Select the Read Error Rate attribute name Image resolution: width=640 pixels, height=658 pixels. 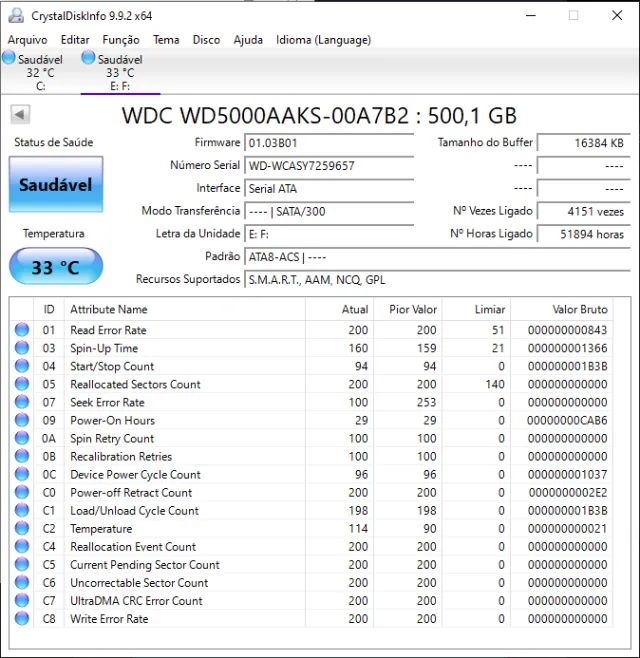pos(108,330)
